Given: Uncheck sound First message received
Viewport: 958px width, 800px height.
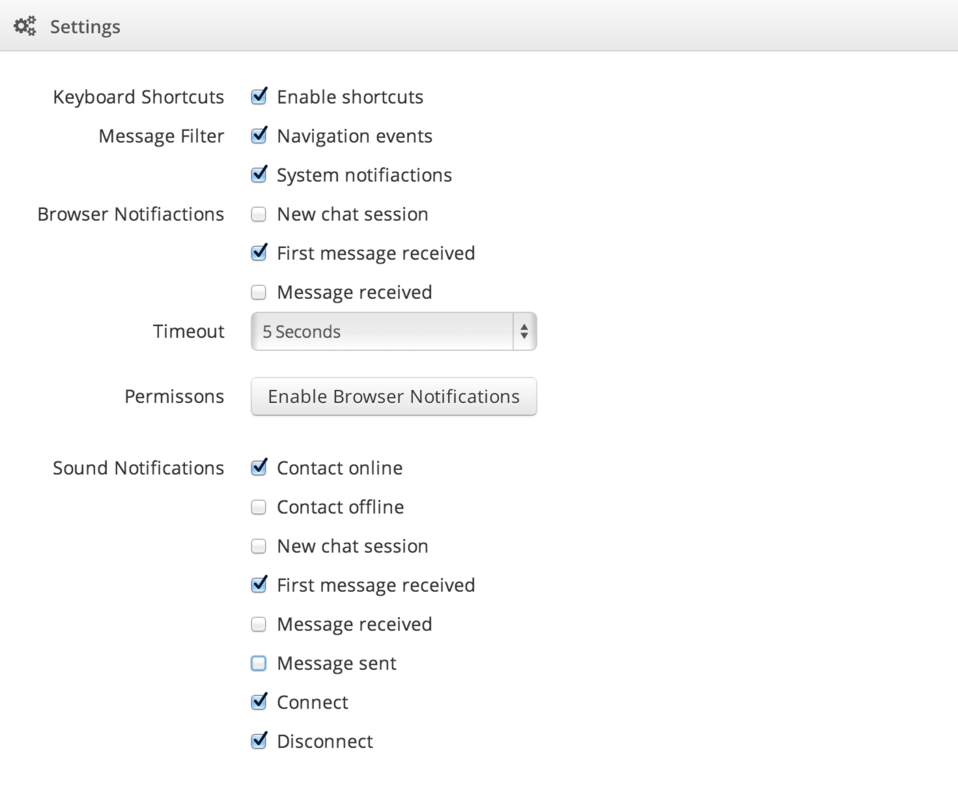Looking at the screenshot, I should tap(259, 585).
